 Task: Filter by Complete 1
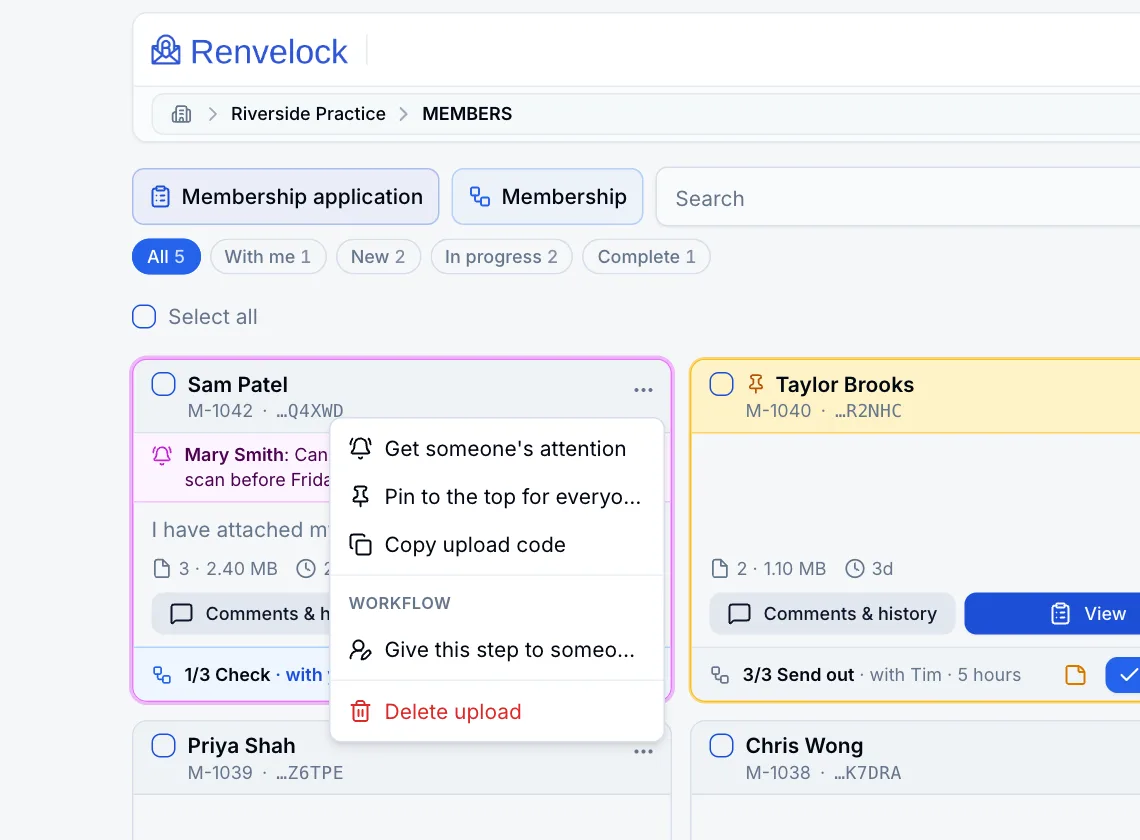[646, 257]
